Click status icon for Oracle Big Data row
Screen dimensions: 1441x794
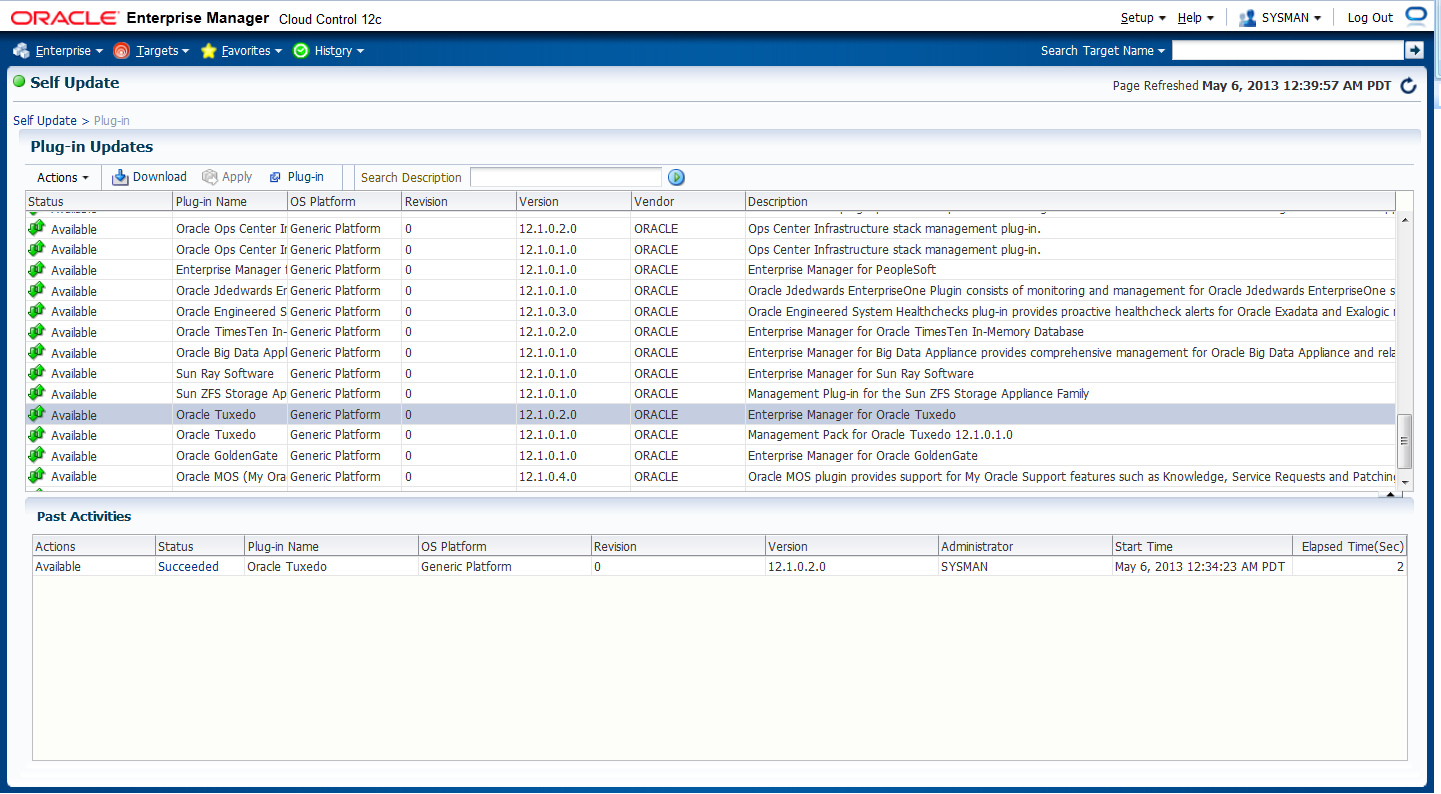[x=37, y=352]
